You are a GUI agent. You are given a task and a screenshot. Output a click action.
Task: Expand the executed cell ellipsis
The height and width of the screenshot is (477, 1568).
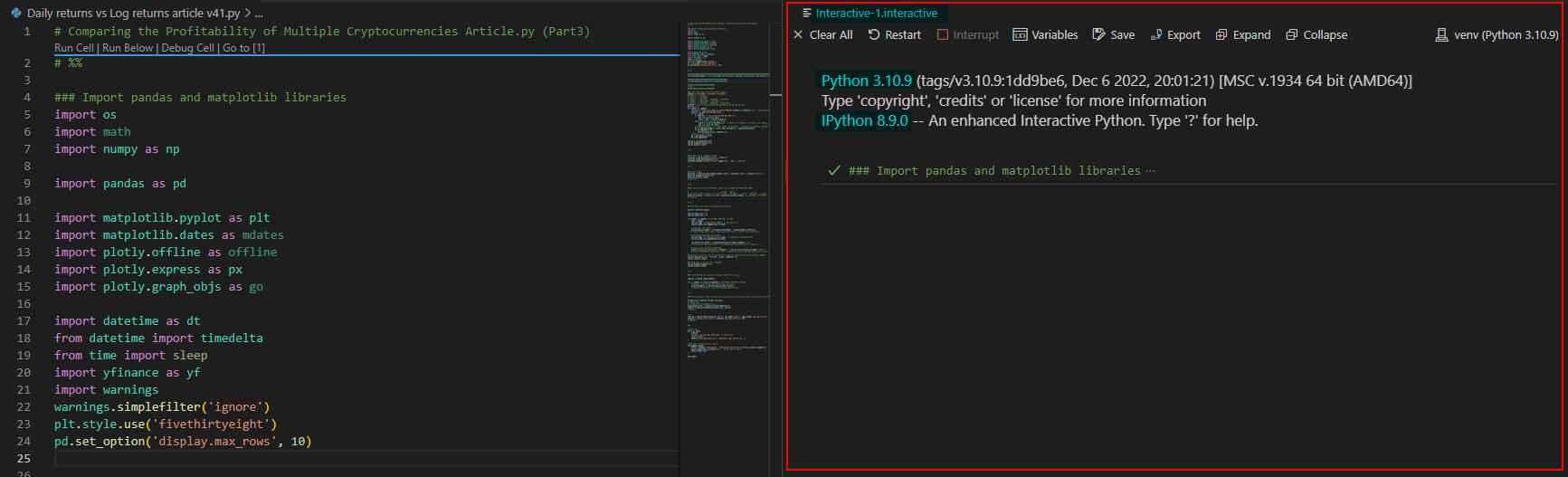pos(1150,170)
